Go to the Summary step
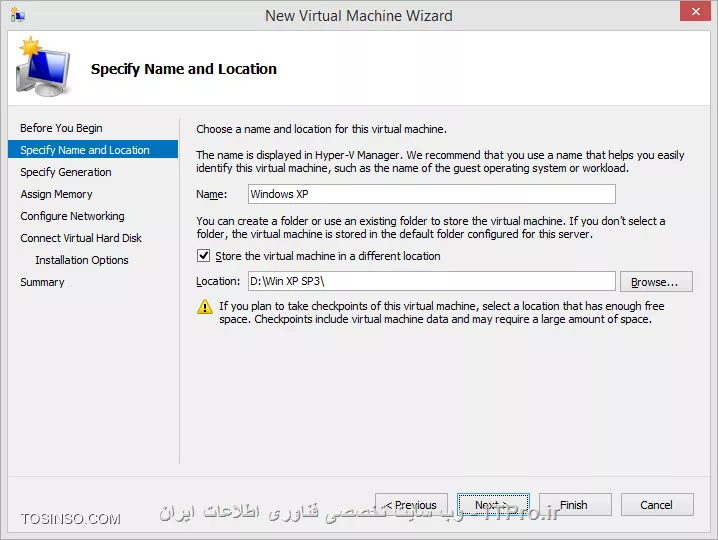This screenshot has width=718, height=540. 42,282
